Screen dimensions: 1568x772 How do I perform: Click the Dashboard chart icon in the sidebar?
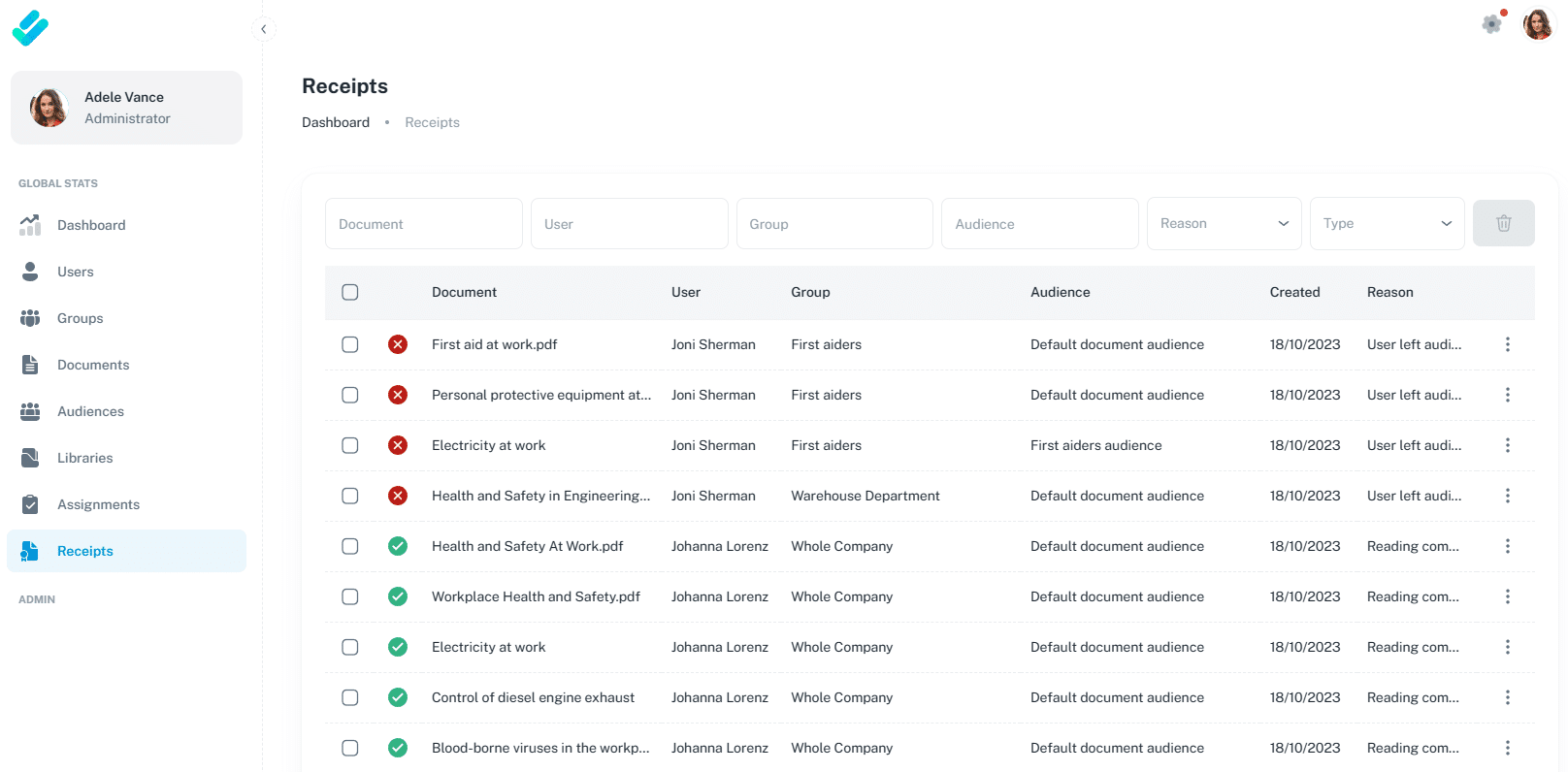click(x=30, y=225)
